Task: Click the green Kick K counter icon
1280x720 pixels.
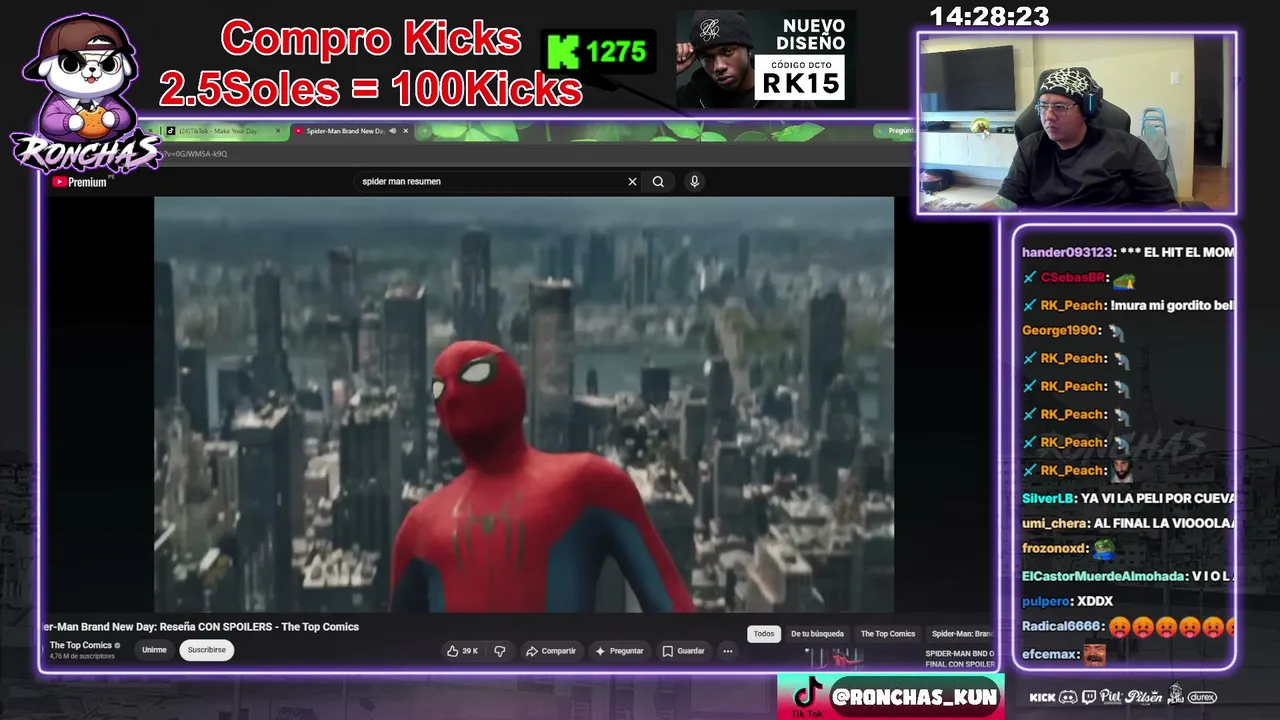Action: [563, 52]
